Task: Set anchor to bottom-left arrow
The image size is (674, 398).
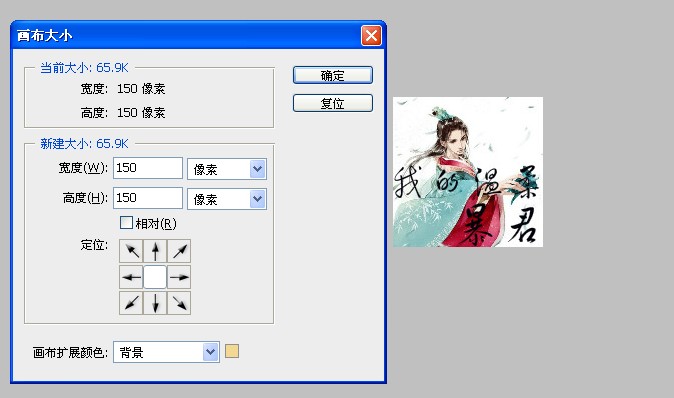Action: tap(131, 303)
